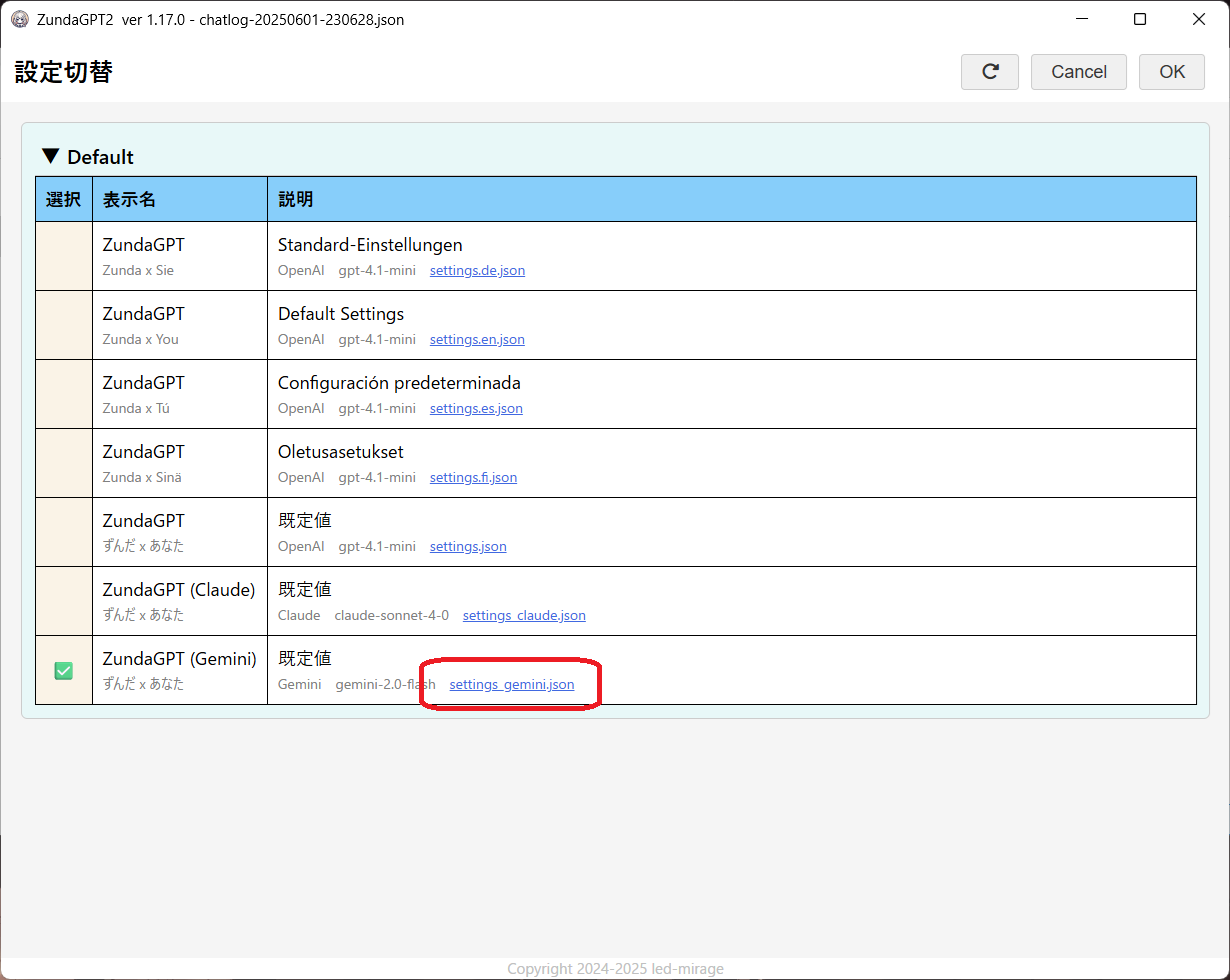Click the Zunda x Sie subtitle
The image size is (1230, 980).
click(x=138, y=270)
